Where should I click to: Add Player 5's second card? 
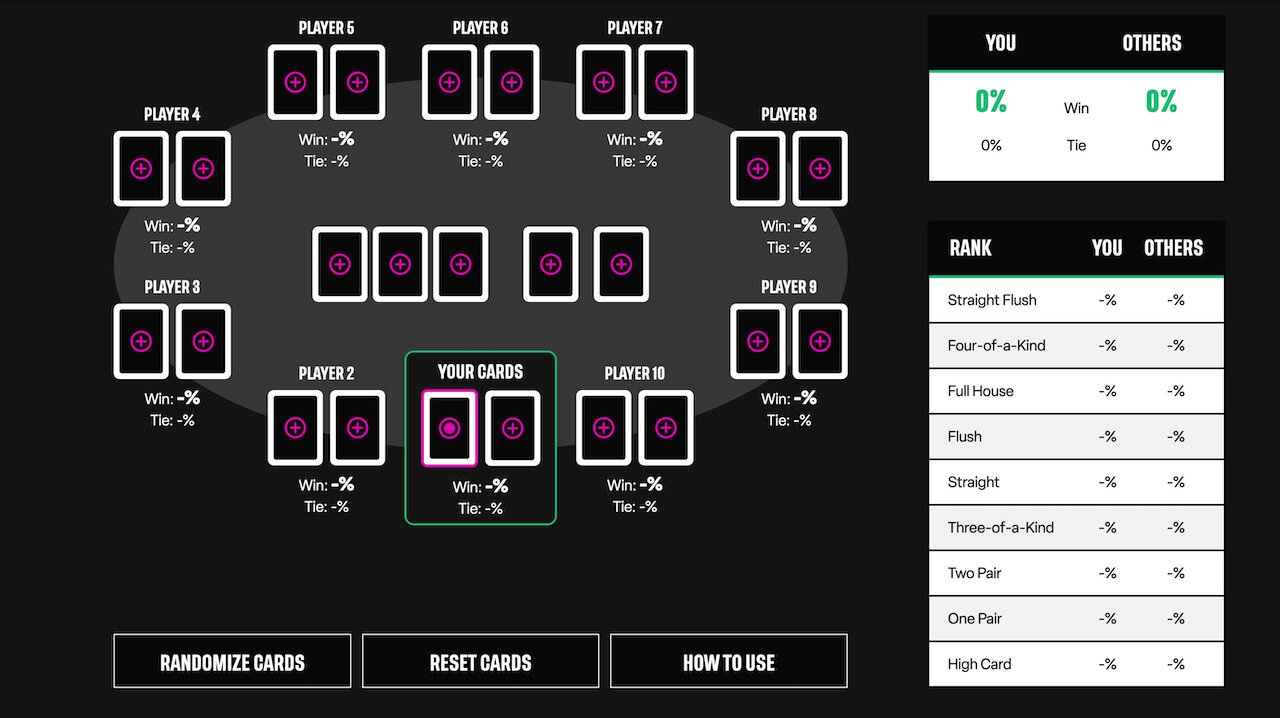(x=357, y=82)
